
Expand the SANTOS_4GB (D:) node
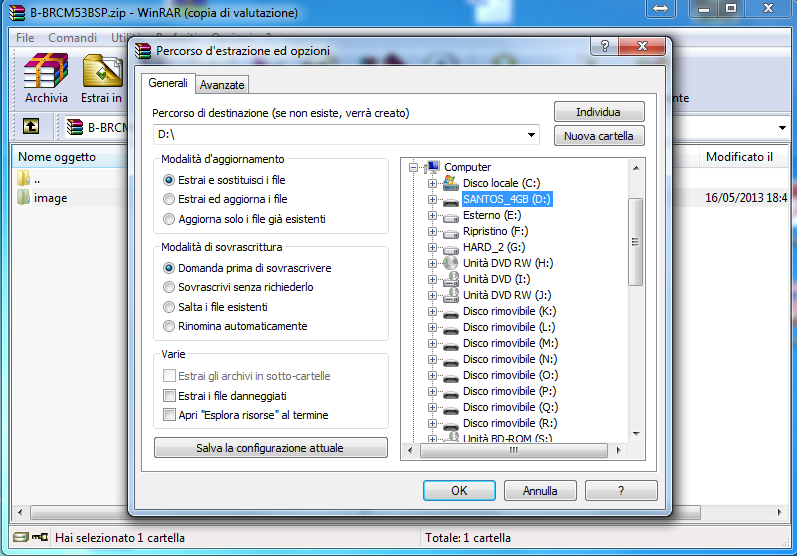[432, 199]
